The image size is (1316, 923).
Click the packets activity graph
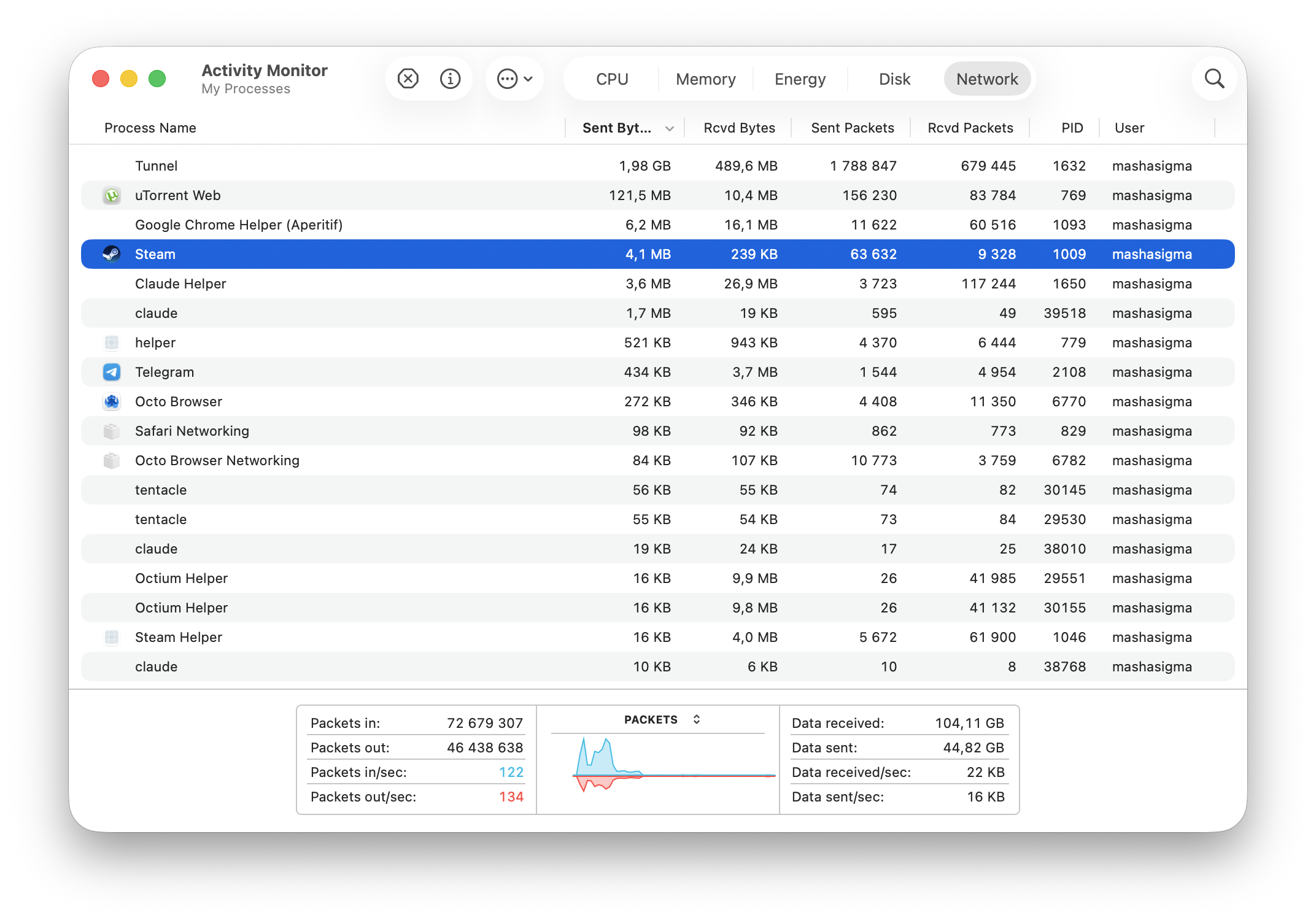coord(673,765)
